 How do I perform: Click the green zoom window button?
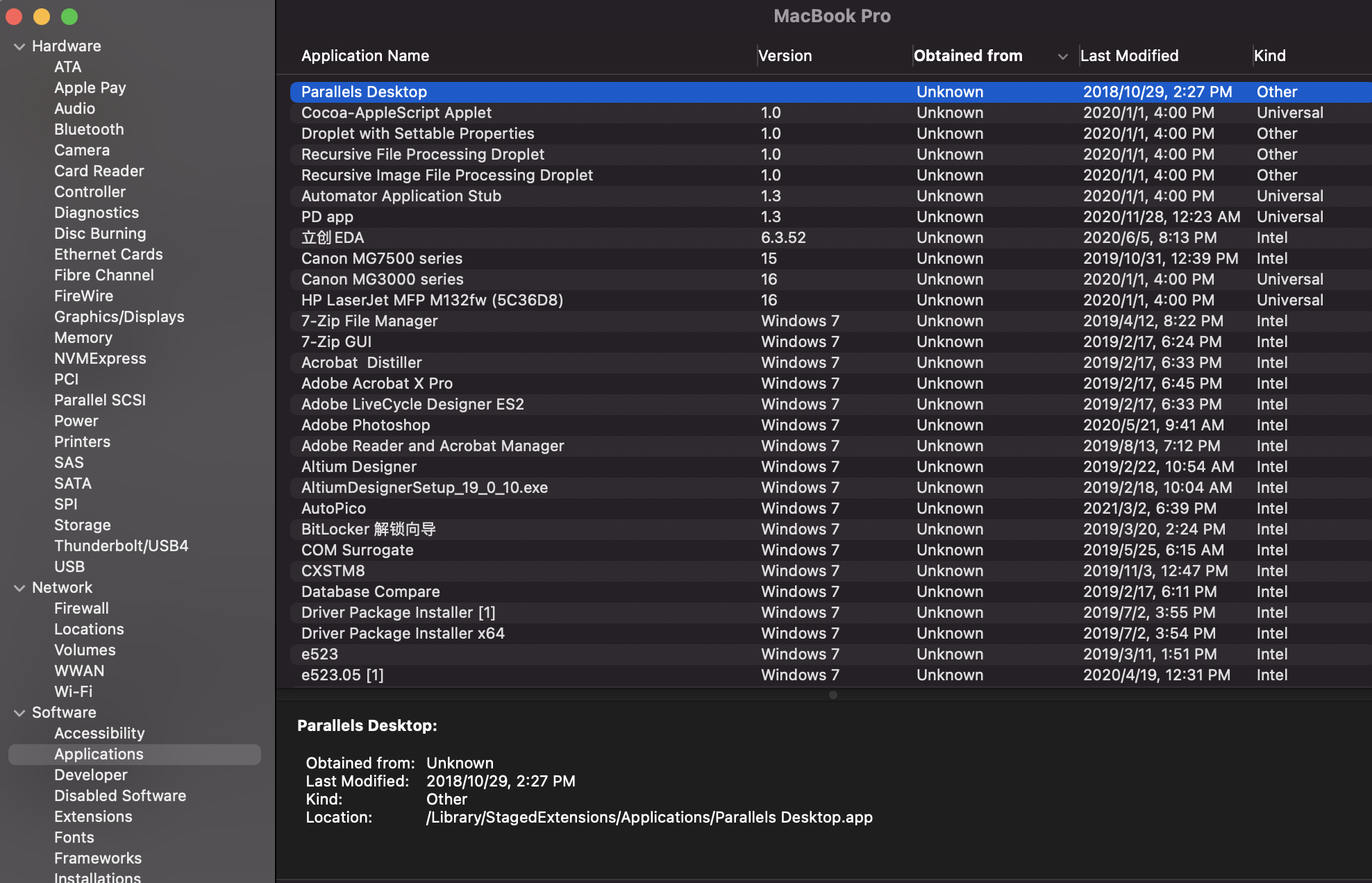[69, 17]
